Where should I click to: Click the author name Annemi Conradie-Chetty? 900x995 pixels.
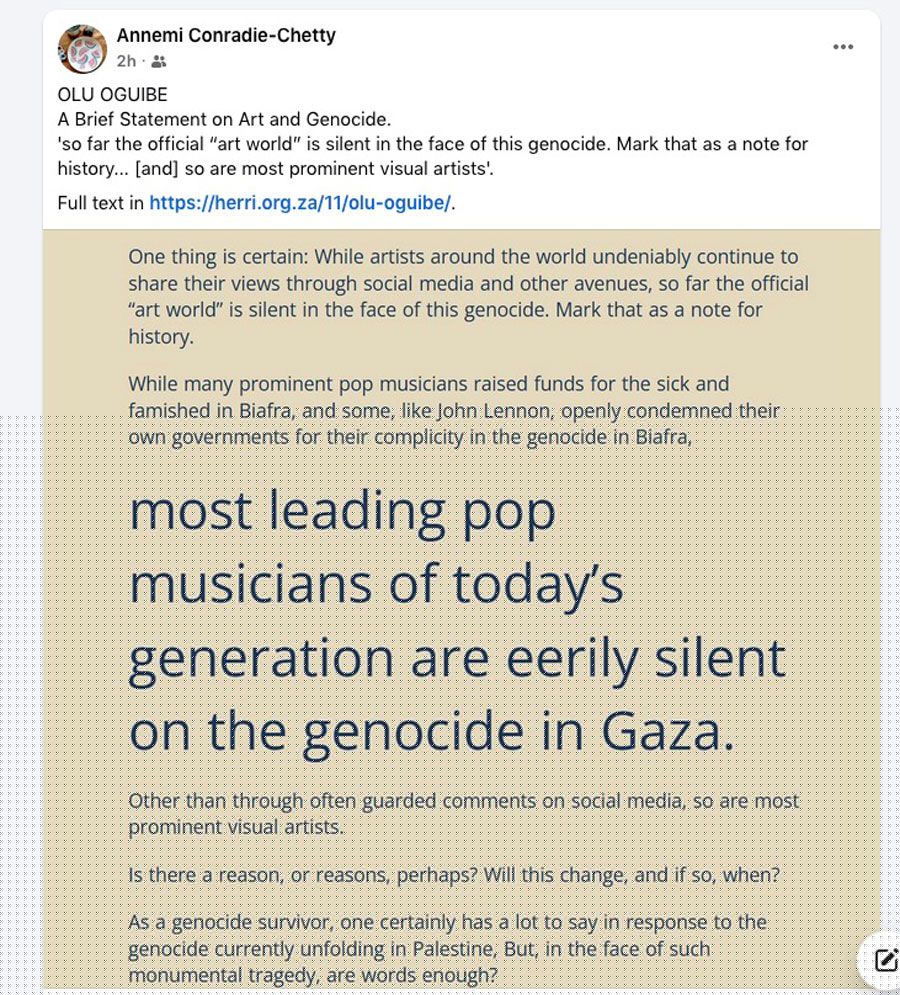pos(226,35)
